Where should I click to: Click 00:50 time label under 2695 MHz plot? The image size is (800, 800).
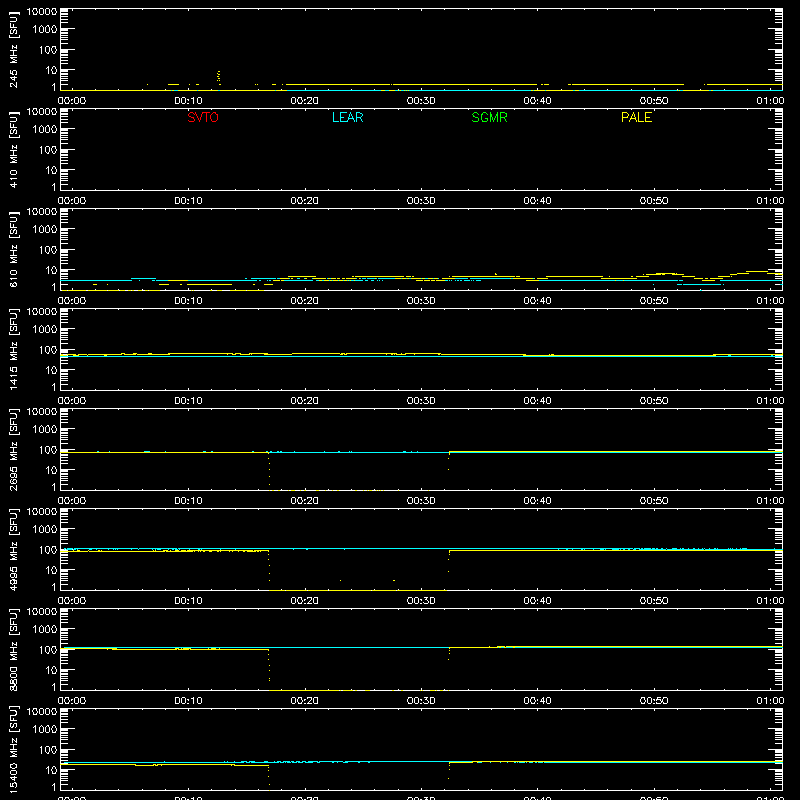click(654, 501)
